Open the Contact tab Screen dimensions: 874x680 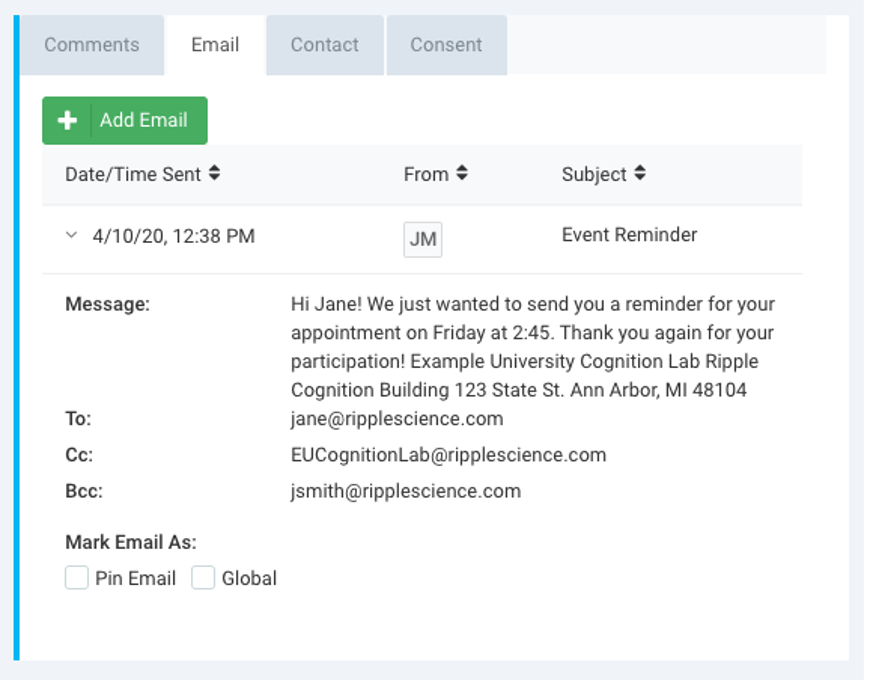pyautogui.click(x=325, y=45)
